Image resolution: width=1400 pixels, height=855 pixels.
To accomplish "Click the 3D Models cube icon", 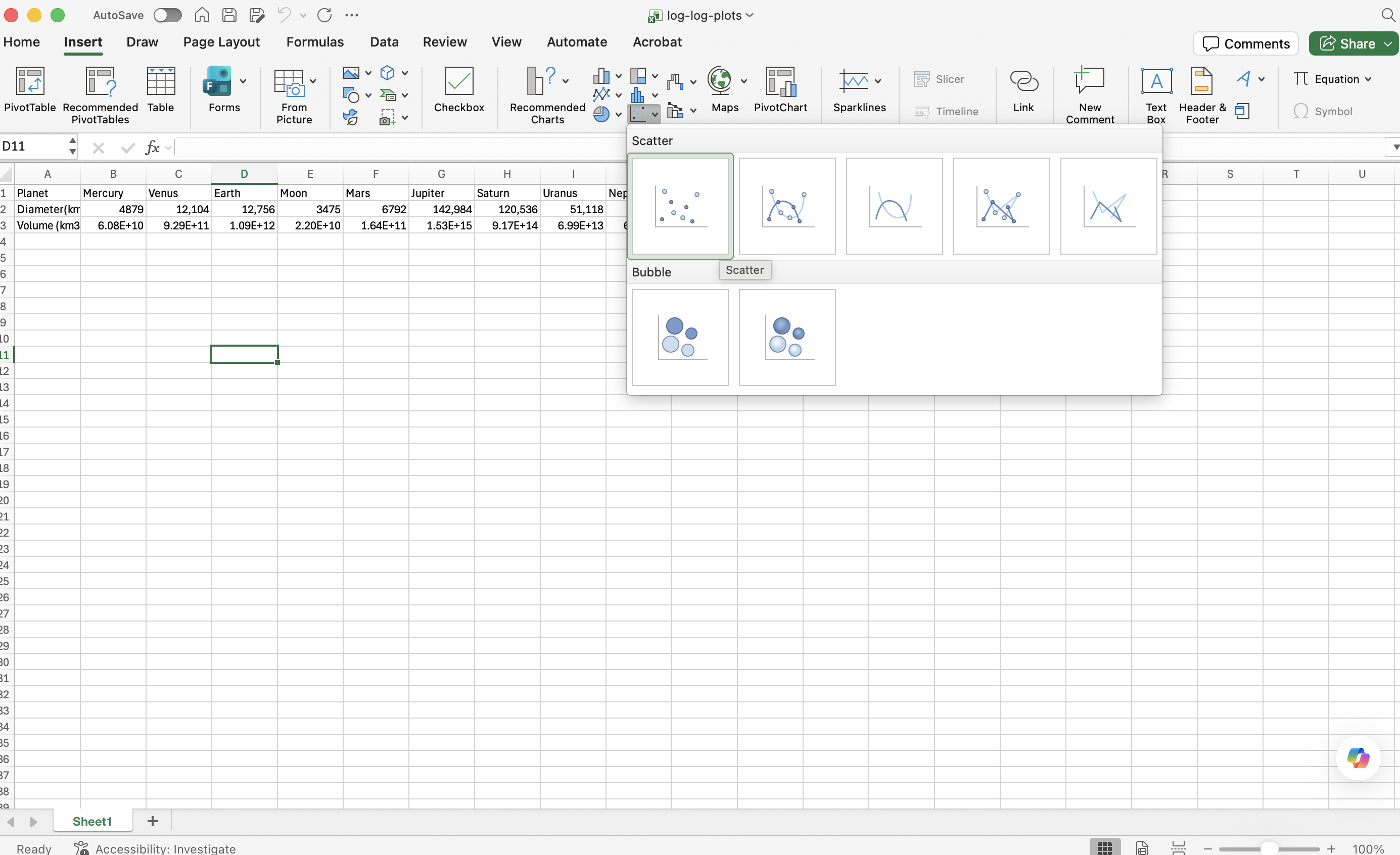I will click(x=387, y=73).
